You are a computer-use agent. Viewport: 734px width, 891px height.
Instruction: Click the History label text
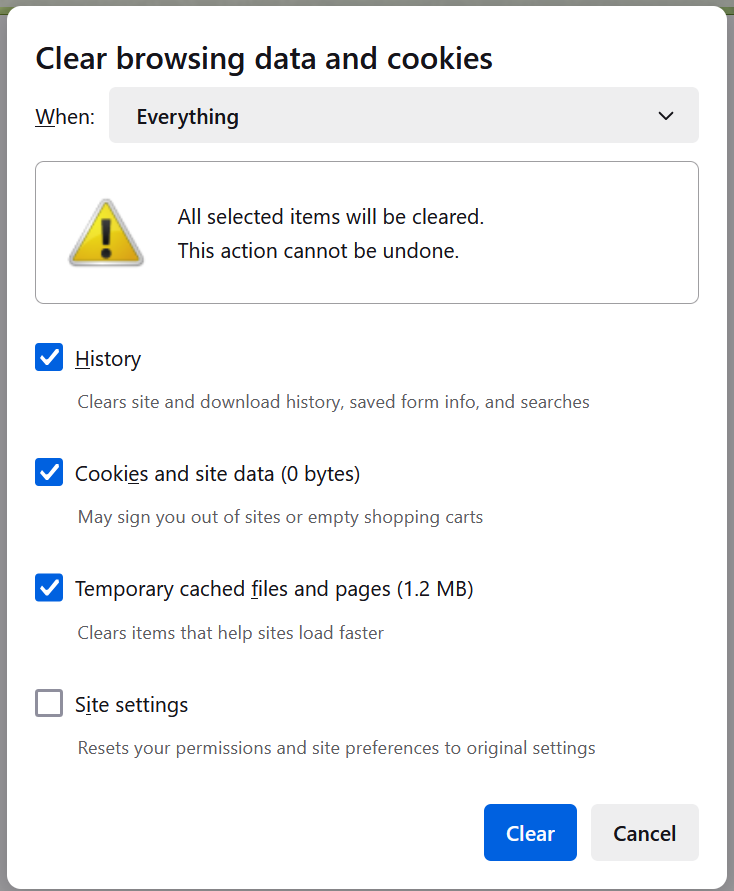[x=108, y=359]
